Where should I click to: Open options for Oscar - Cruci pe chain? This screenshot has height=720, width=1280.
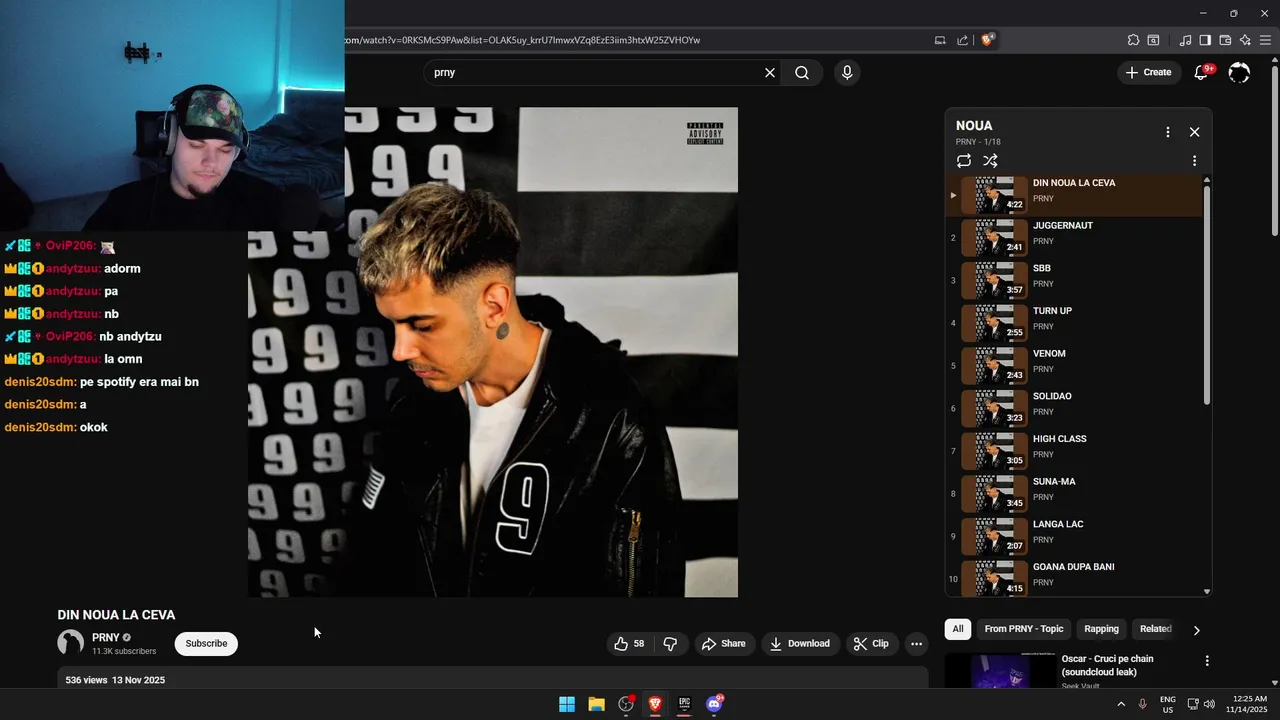[1207, 661]
